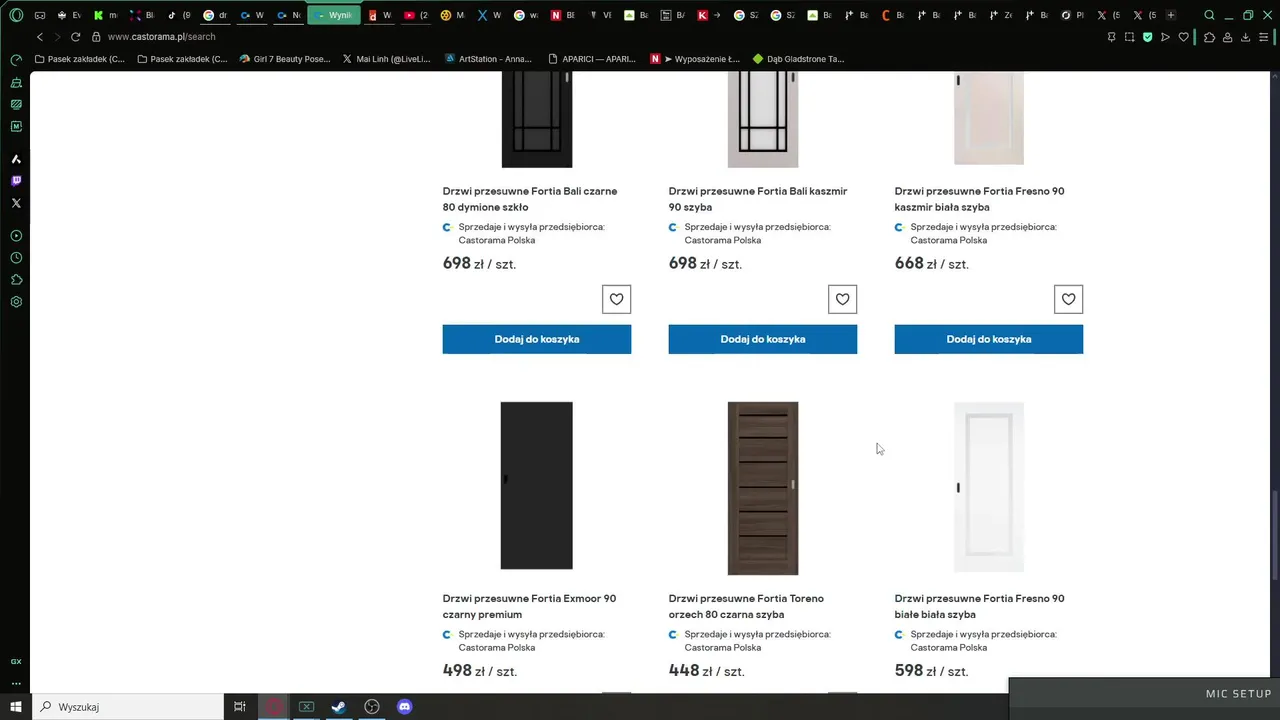
Task: Click the black Fortia Exmoor door image
Action: tap(537, 486)
